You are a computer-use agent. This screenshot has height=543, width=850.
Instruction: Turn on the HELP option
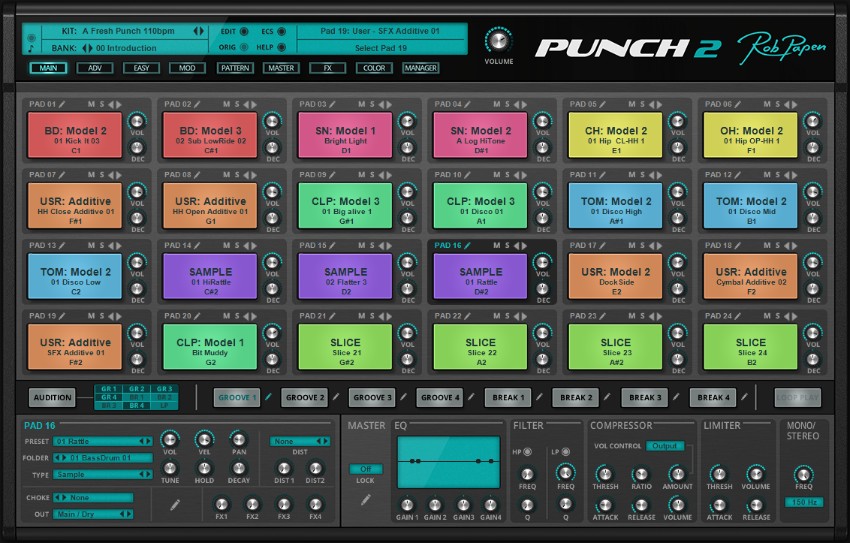point(281,48)
